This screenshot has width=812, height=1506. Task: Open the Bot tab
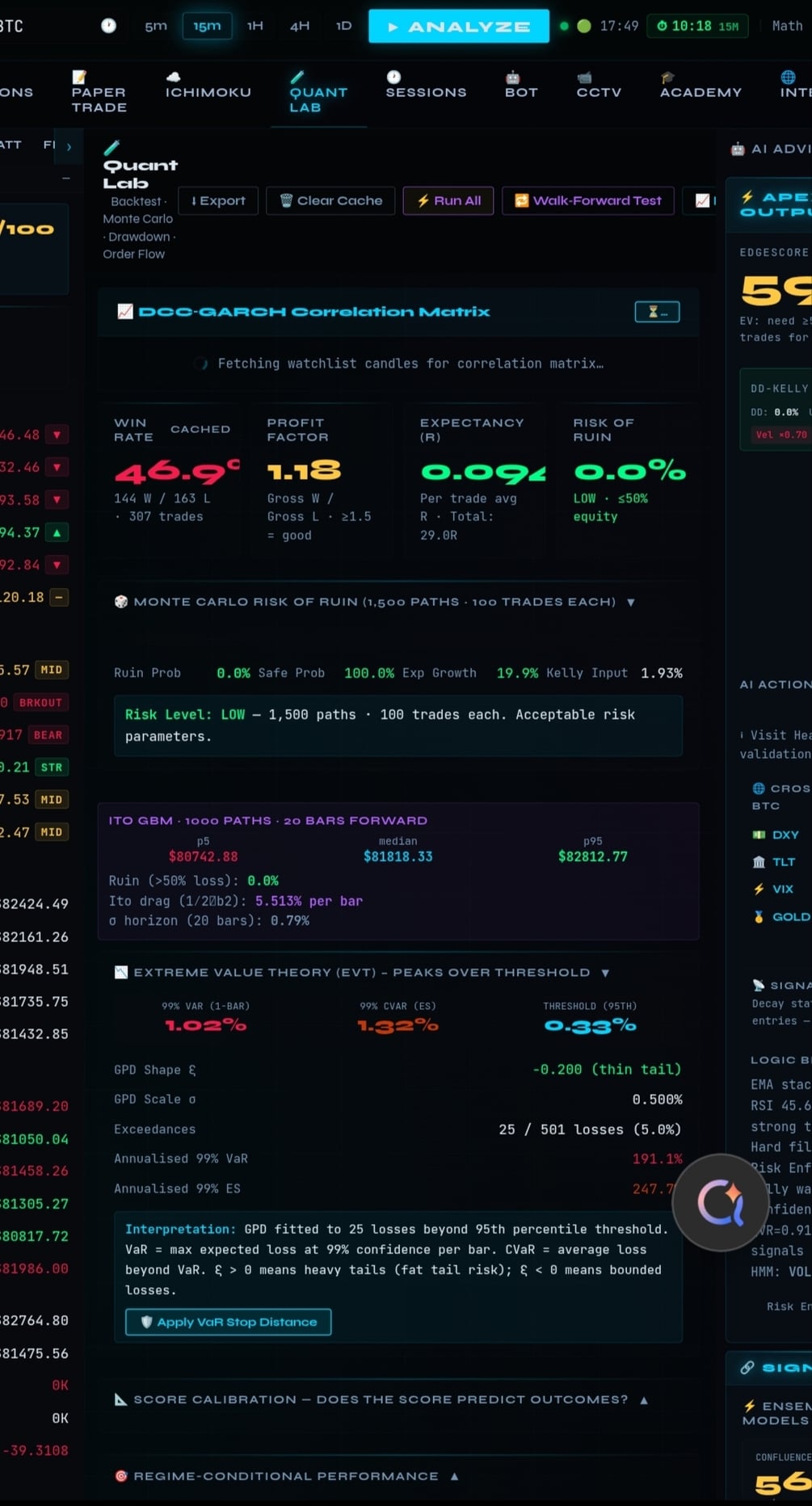(521, 85)
